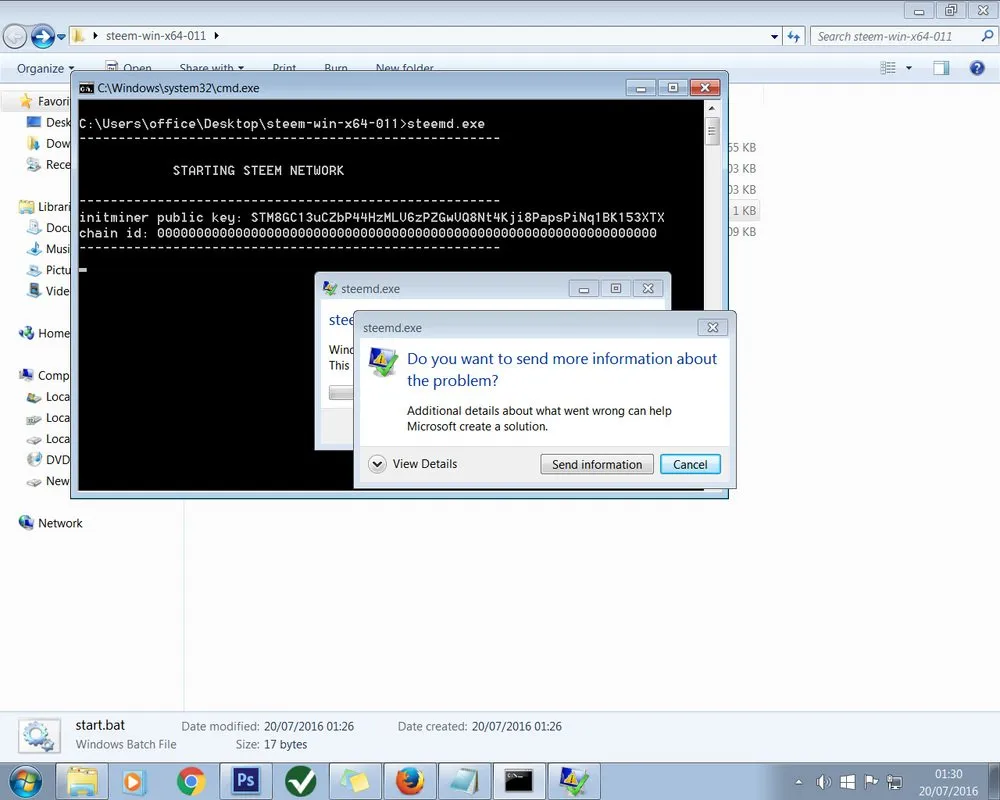
Task: Select Desktop in navigation pane
Action: tap(48, 122)
